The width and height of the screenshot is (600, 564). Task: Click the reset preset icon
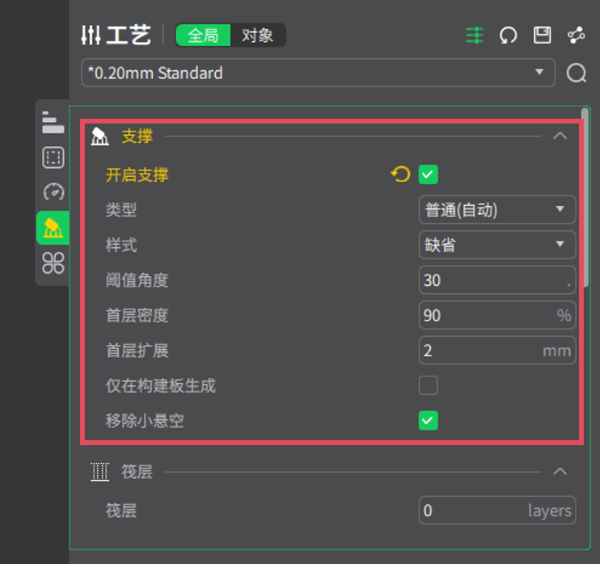tap(508, 36)
